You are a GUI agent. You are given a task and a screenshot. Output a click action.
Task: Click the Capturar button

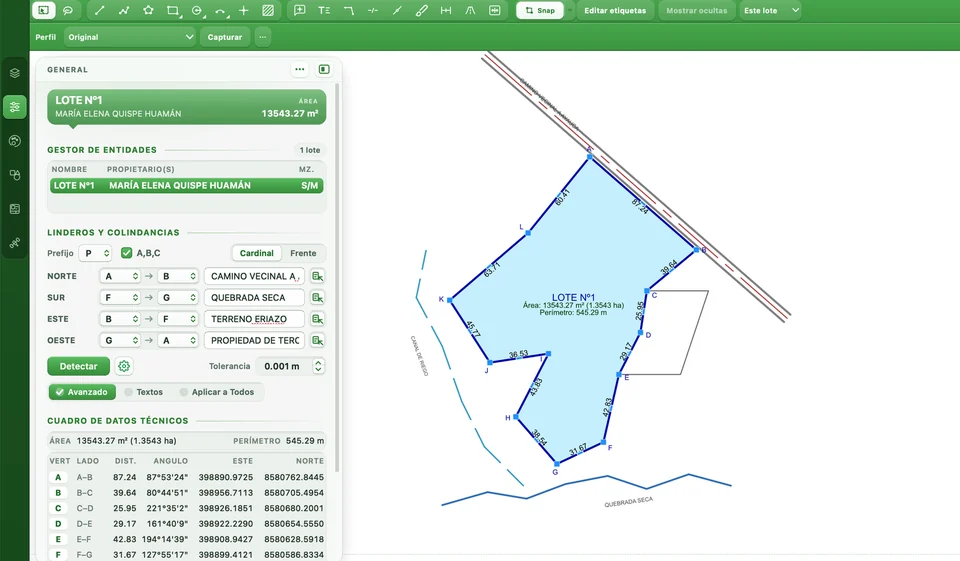pos(225,37)
